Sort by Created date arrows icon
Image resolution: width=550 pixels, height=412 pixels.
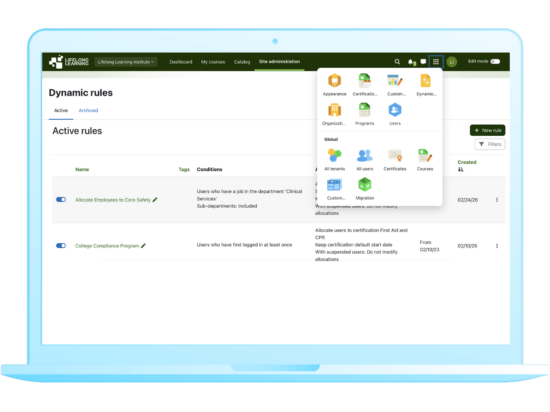click(461, 169)
